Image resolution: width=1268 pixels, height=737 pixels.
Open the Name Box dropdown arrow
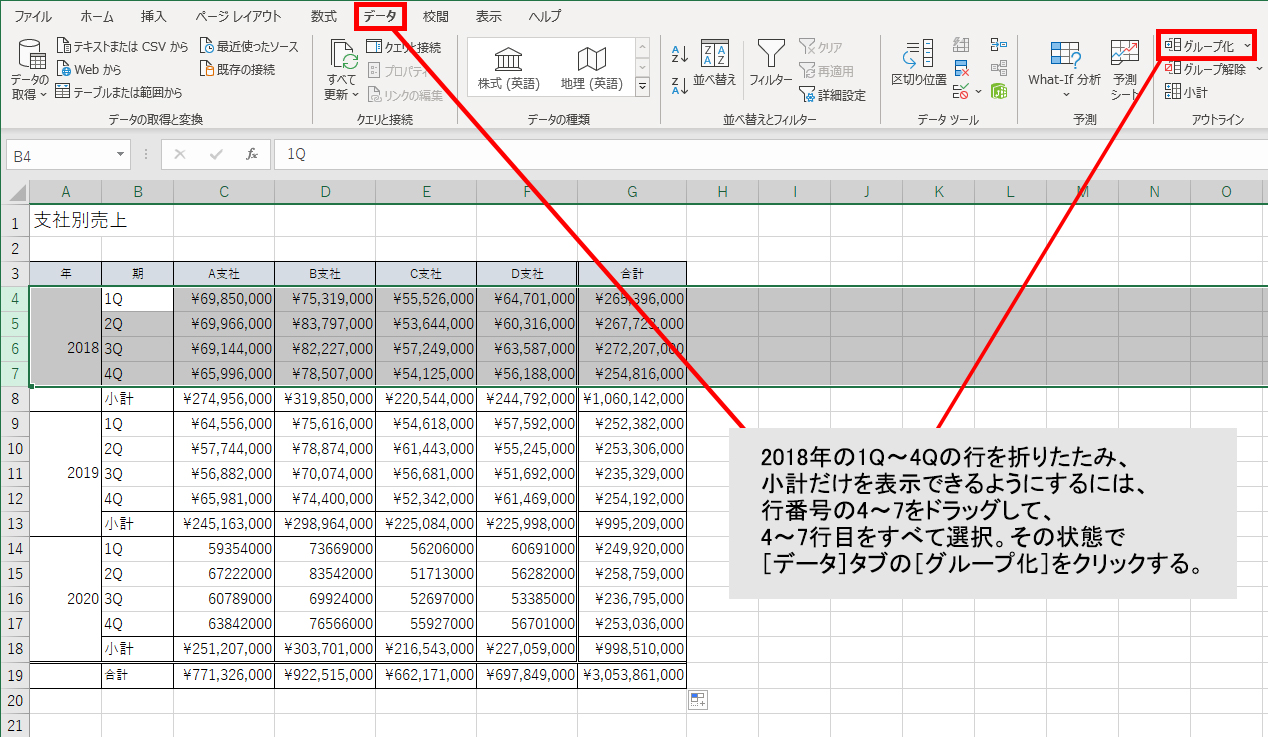(x=121, y=155)
